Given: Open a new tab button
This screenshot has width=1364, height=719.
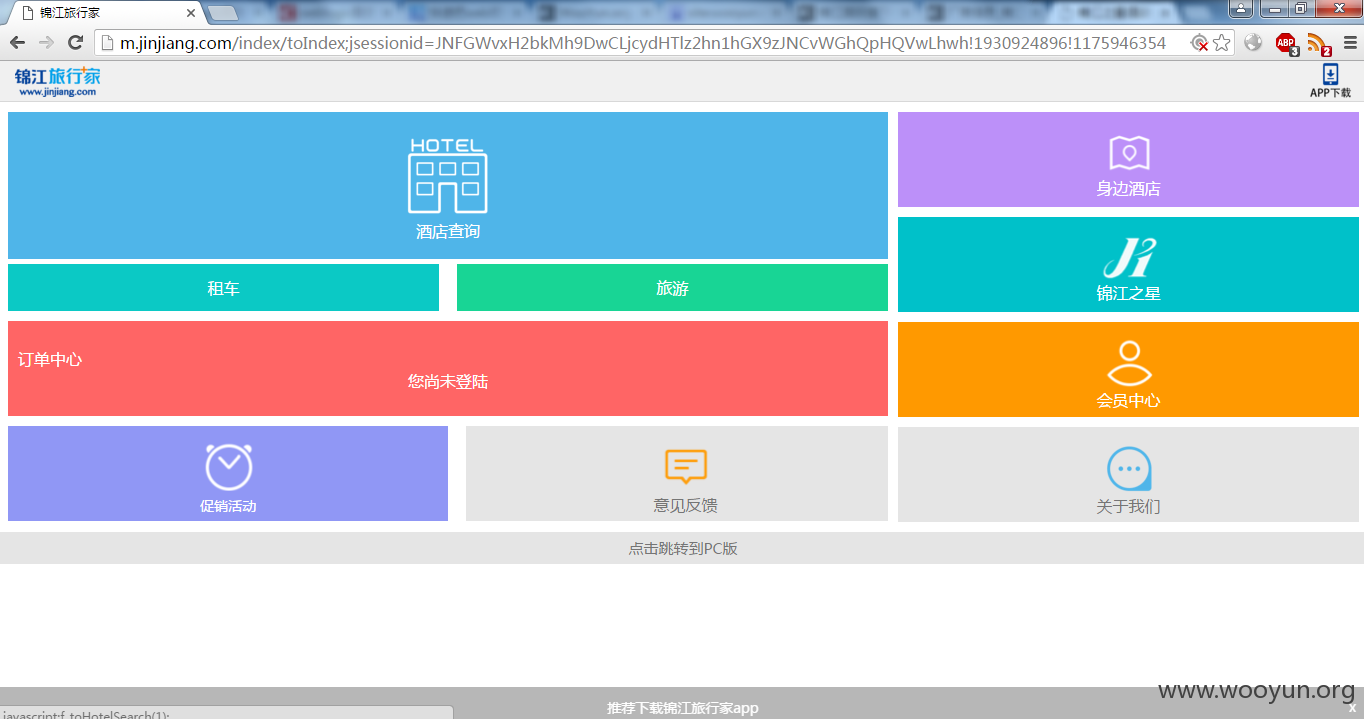Looking at the screenshot, I should 223,13.
